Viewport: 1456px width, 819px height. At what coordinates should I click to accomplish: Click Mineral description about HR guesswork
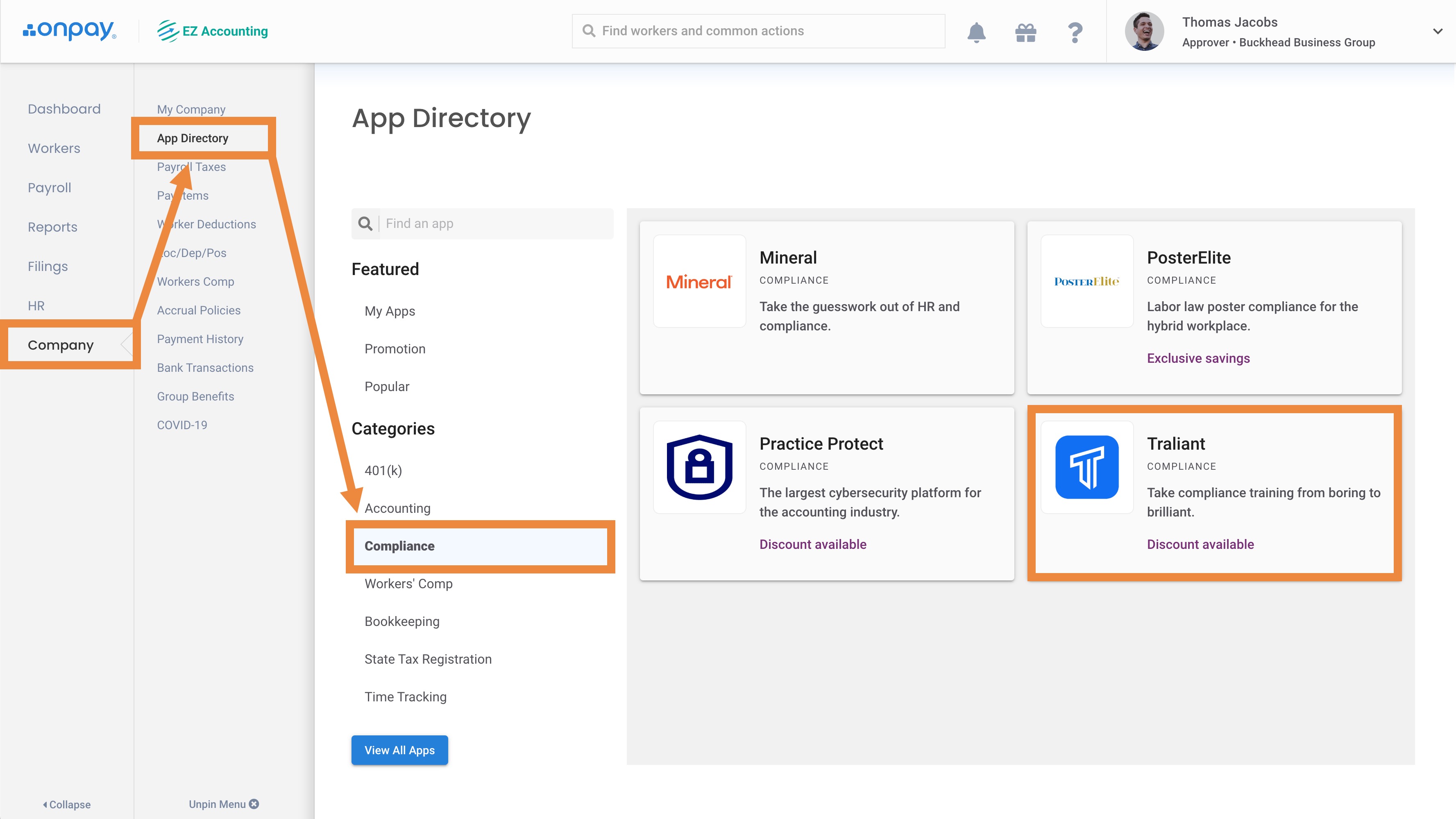(x=859, y=316)
